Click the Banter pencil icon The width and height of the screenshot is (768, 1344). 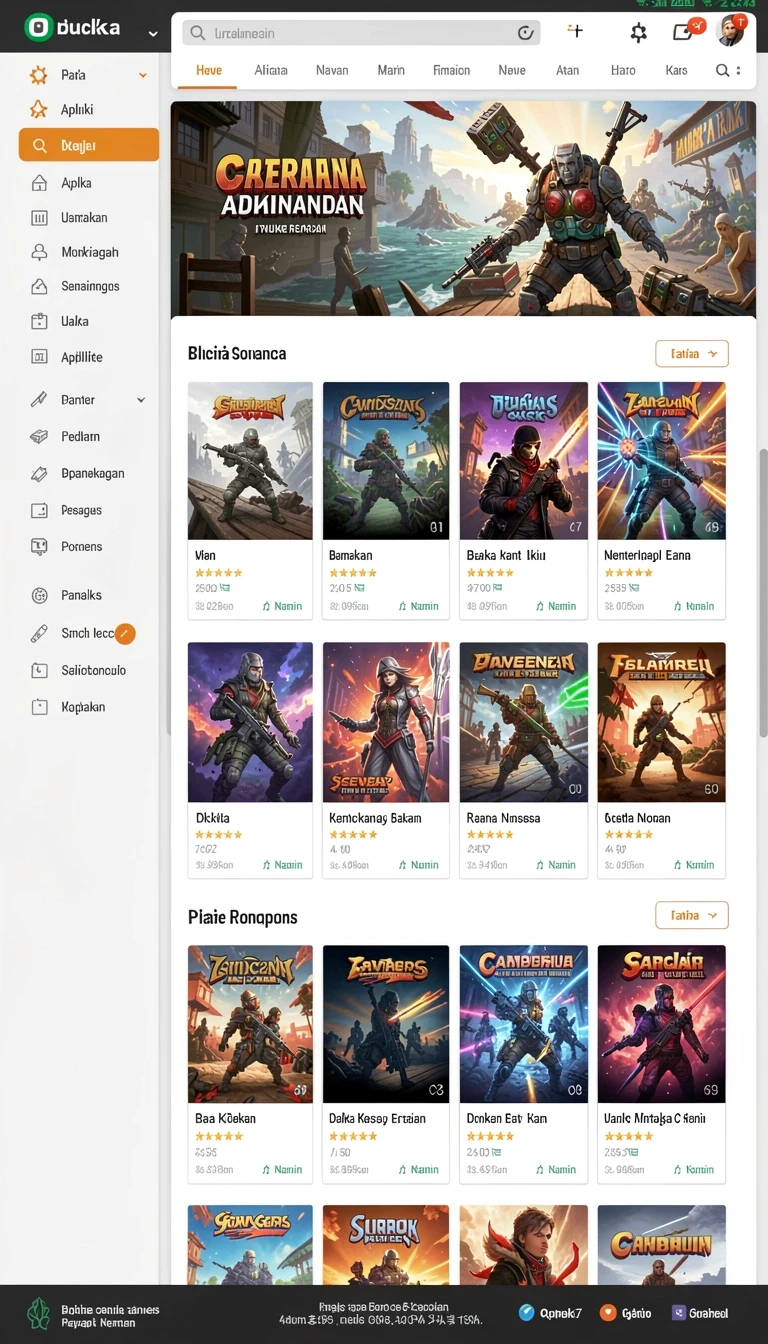40,400
